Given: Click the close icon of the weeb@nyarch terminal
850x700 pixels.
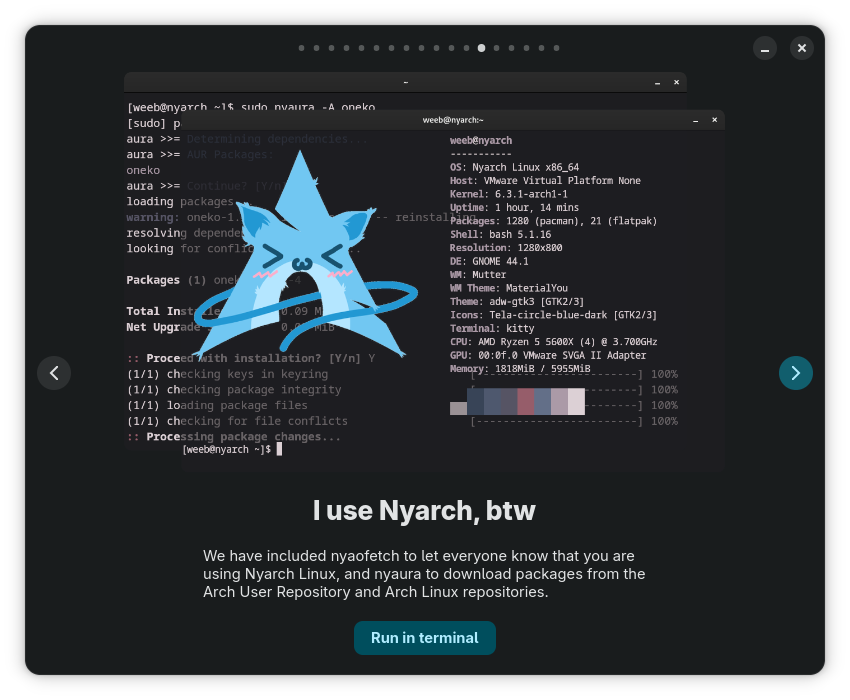Looking at the screenshot, I should click(x=714, y=120).
